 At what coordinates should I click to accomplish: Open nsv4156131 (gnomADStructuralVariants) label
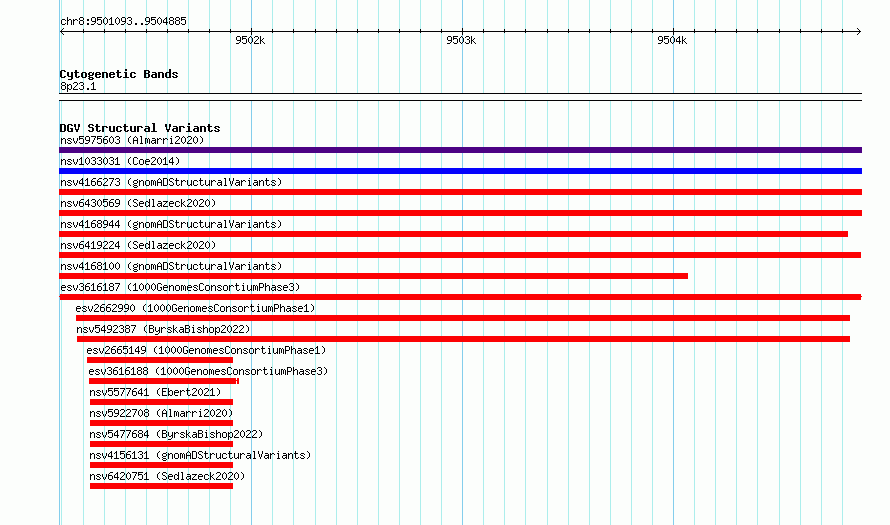click(x=200, y=455)
